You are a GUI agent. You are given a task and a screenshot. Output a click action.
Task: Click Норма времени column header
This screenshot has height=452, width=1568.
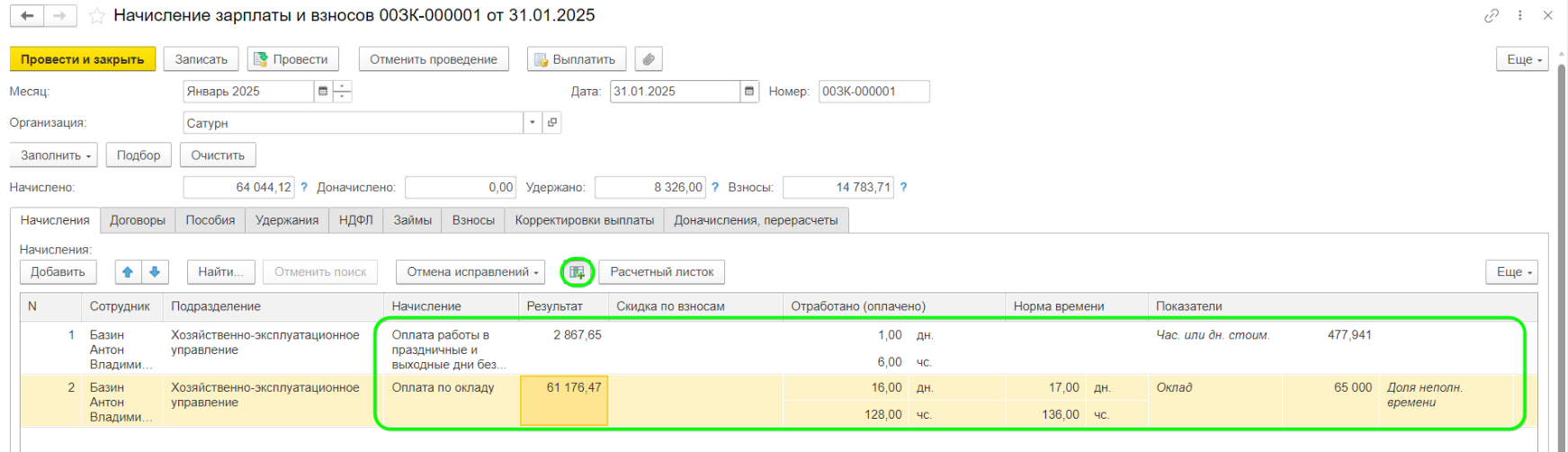click(1076, 306)
